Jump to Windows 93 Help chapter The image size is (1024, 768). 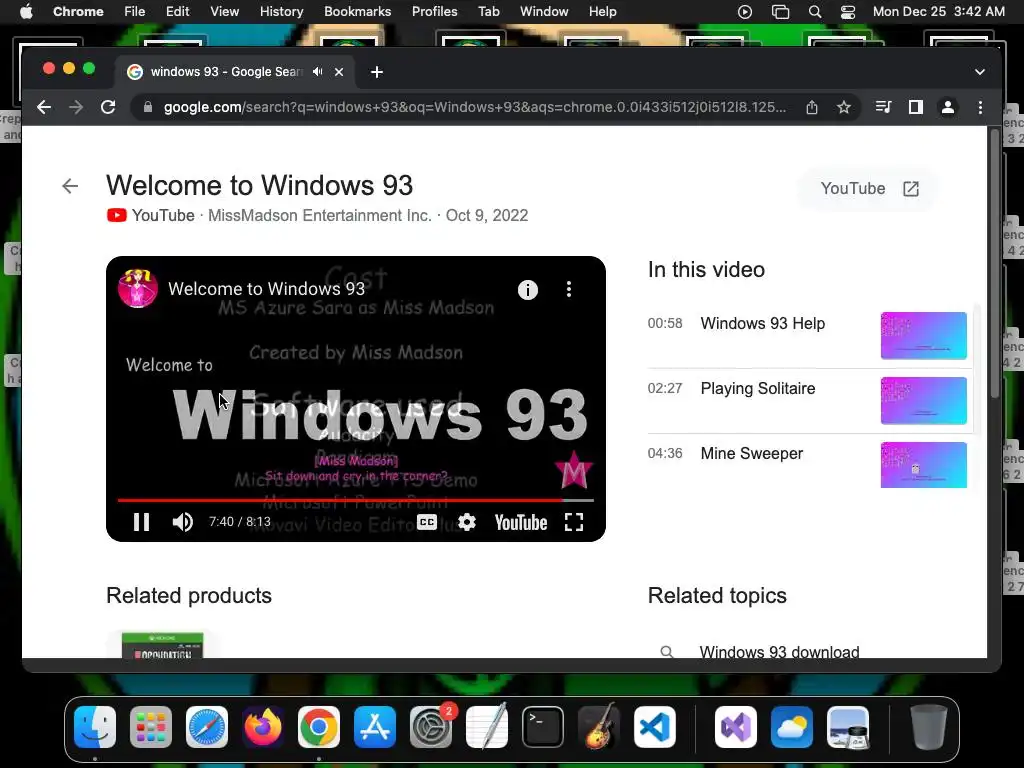762,323
